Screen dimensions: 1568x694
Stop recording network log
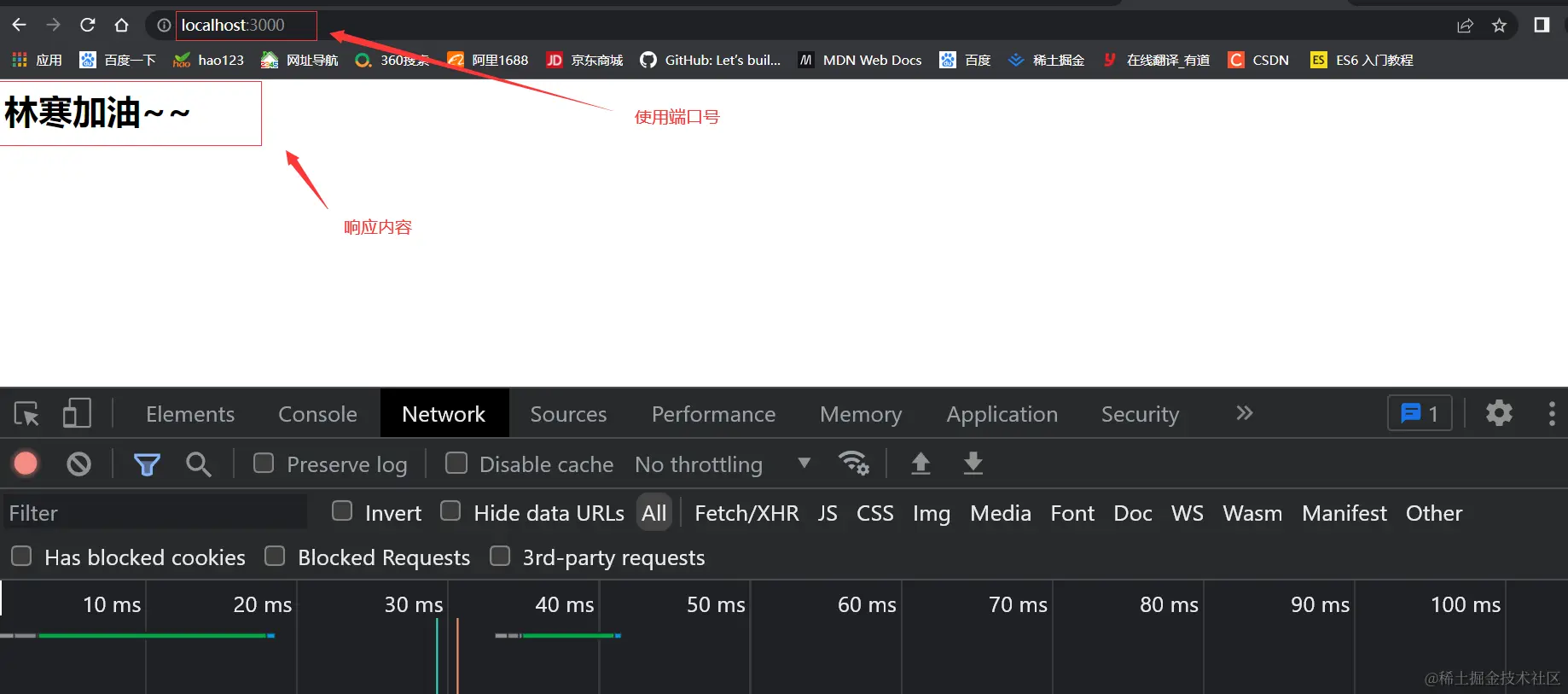(26, 464)
